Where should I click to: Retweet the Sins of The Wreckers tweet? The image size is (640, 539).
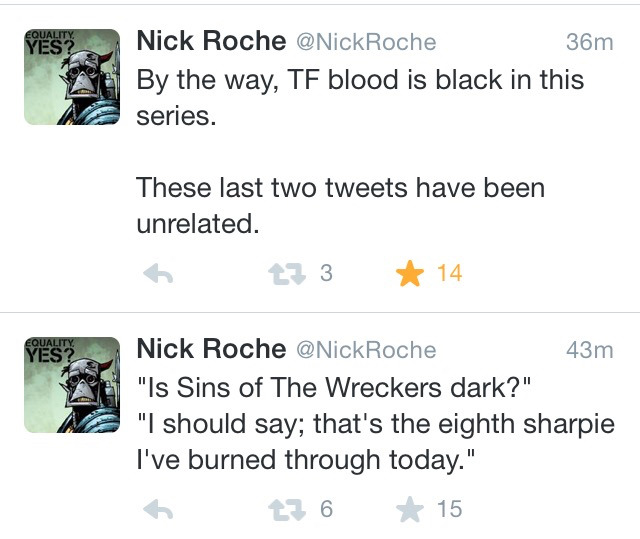(x=287, y=510)
